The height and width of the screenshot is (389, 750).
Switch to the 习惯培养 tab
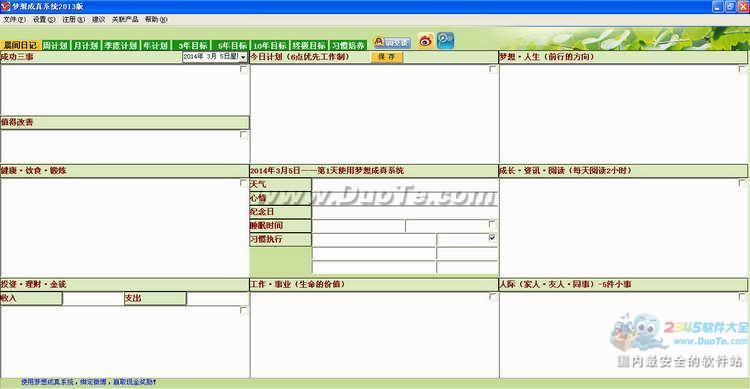click(348, 45)
